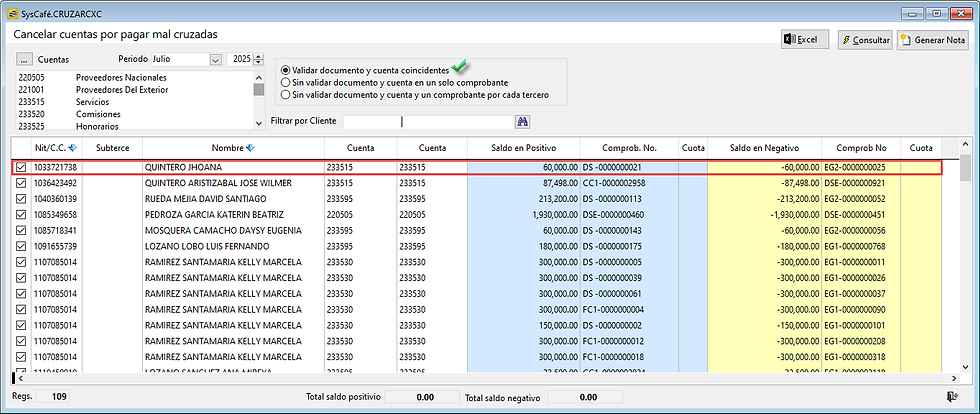Select account 220505 Proveedores Nacionales
Viewport: 980px width, 414px height.
[x=134, y=78]
